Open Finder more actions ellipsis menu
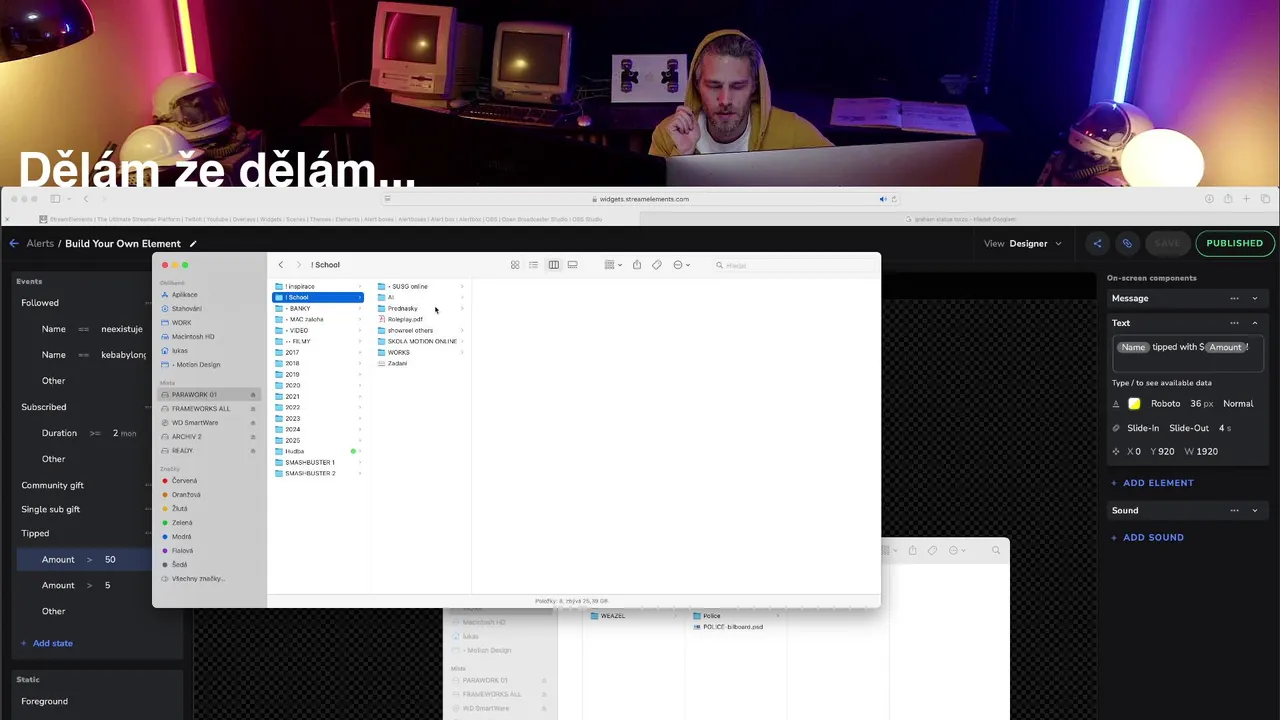The width and height of the screenshot is (1280, 720). tap(681, 265)
